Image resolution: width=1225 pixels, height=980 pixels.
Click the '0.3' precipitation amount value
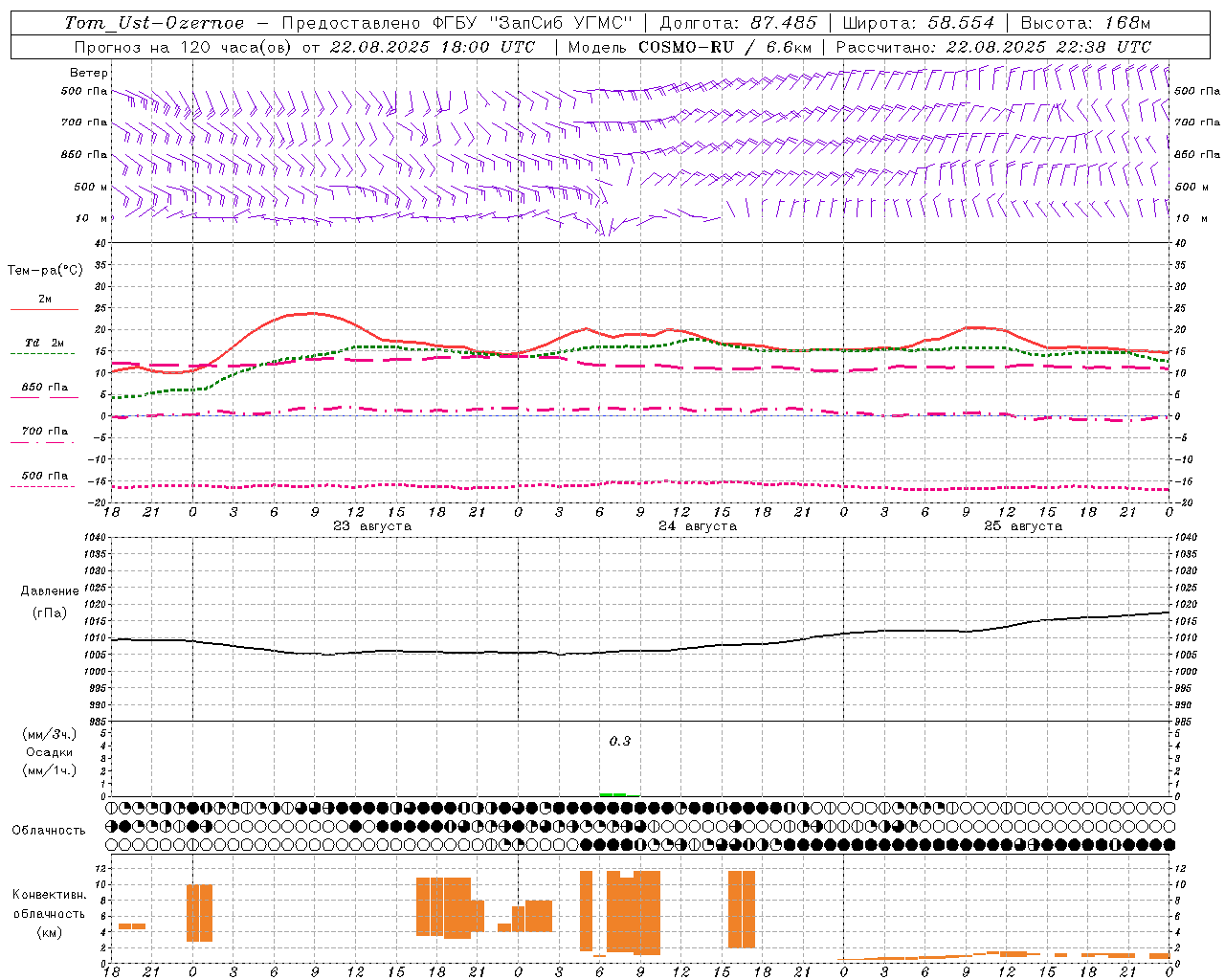click(620, 741)
